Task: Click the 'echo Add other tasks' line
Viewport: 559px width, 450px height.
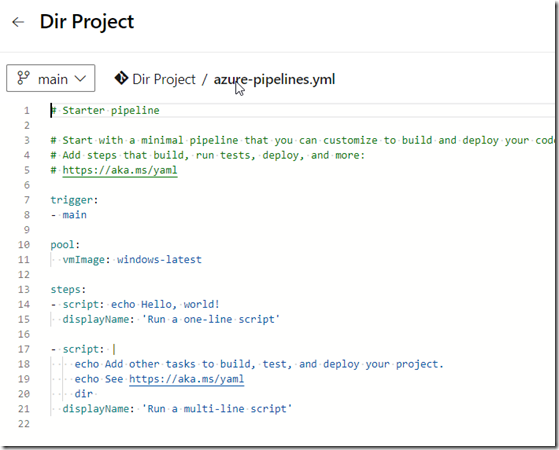Action: (x=259, y=364)
